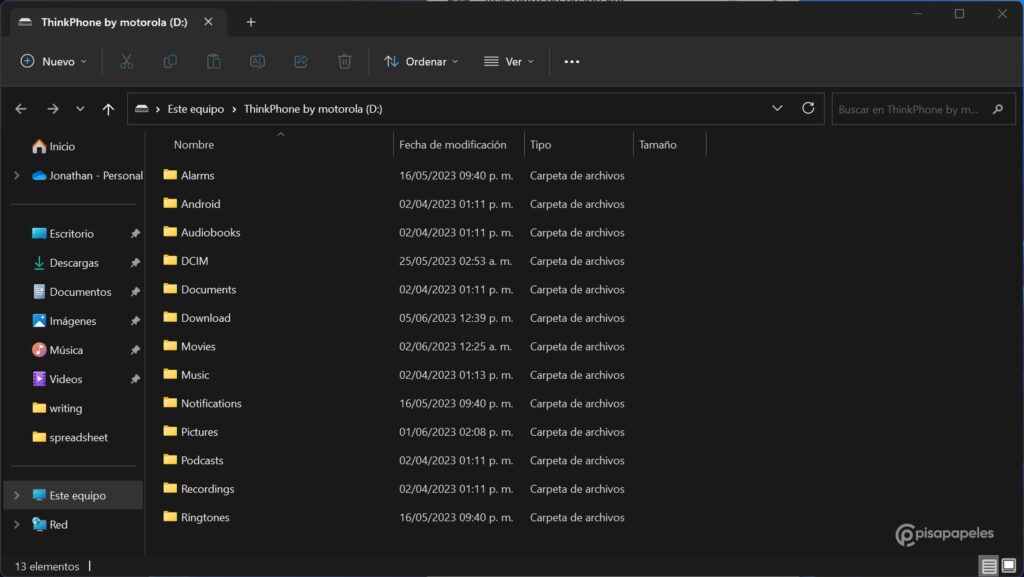Viewport: 1024px width, 577px height.
Task: Switch to large thumbnails view icon
Action: [1008, 566]
